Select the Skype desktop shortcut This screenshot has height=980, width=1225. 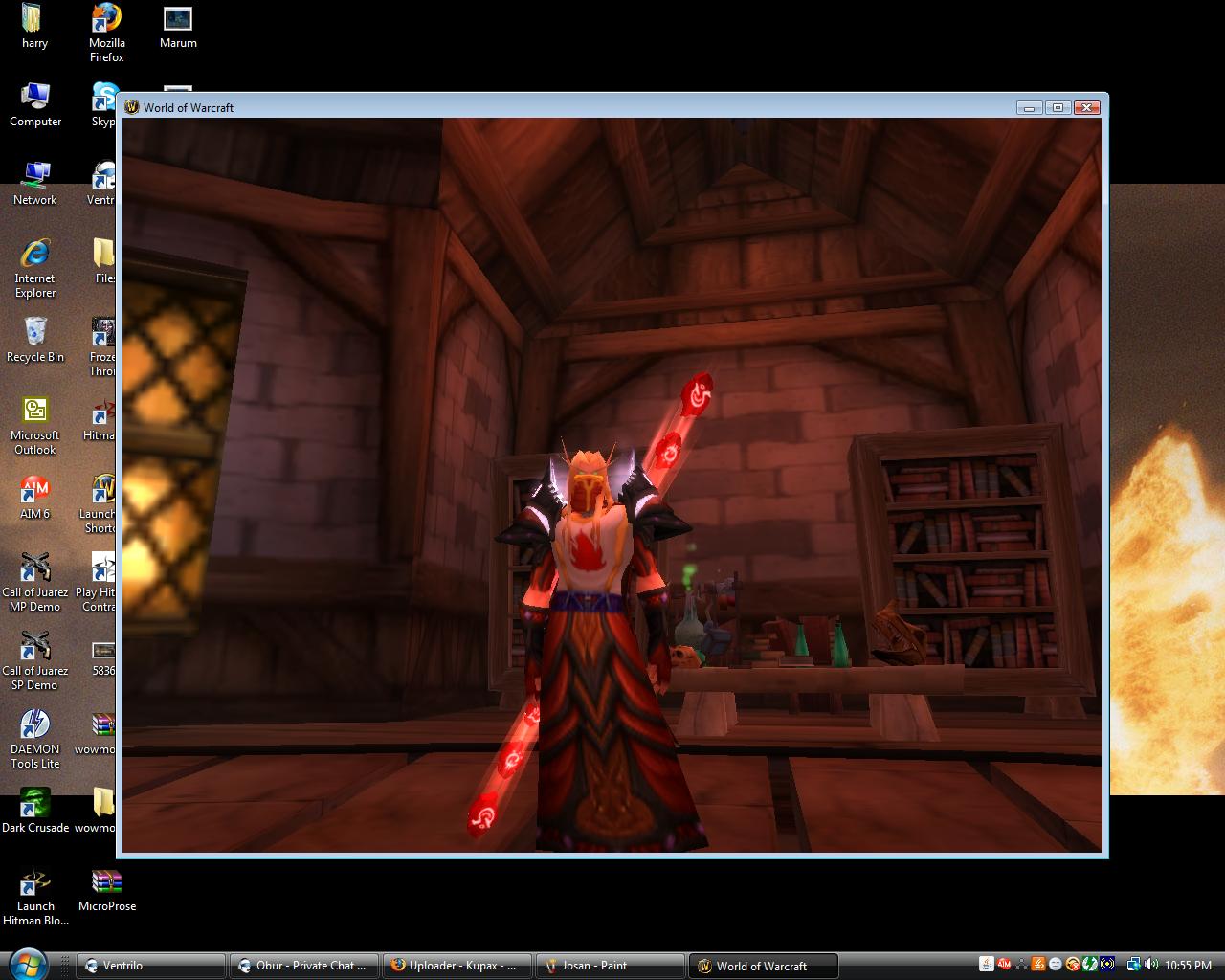point(103,104)
